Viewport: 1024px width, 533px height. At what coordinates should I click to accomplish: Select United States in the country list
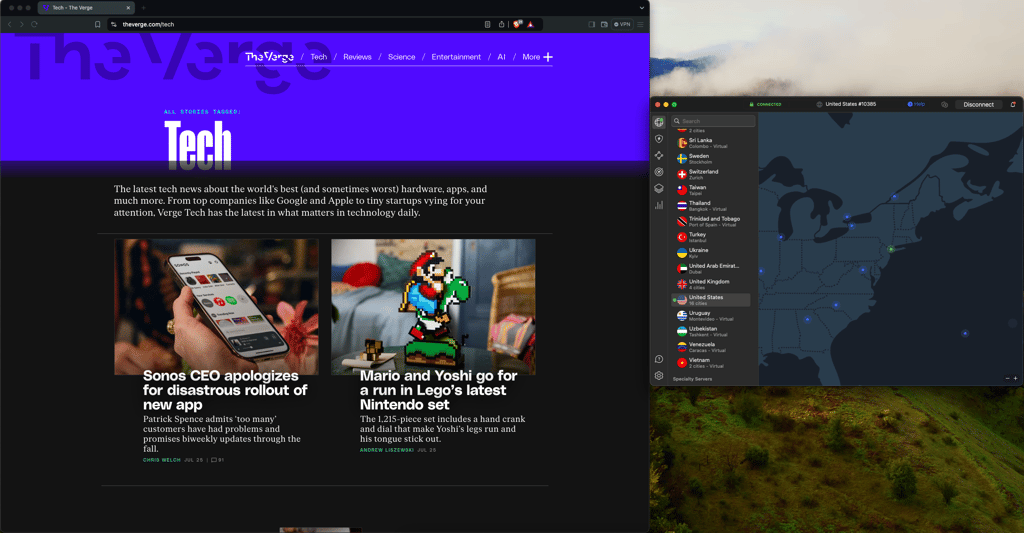(711, 300)
